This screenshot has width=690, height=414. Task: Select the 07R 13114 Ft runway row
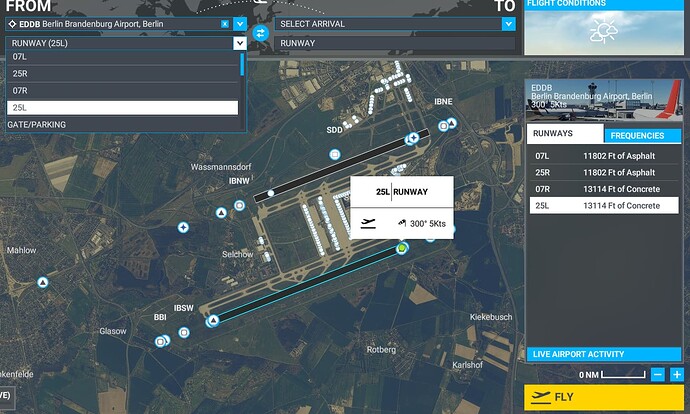click(x=603, y=189)
